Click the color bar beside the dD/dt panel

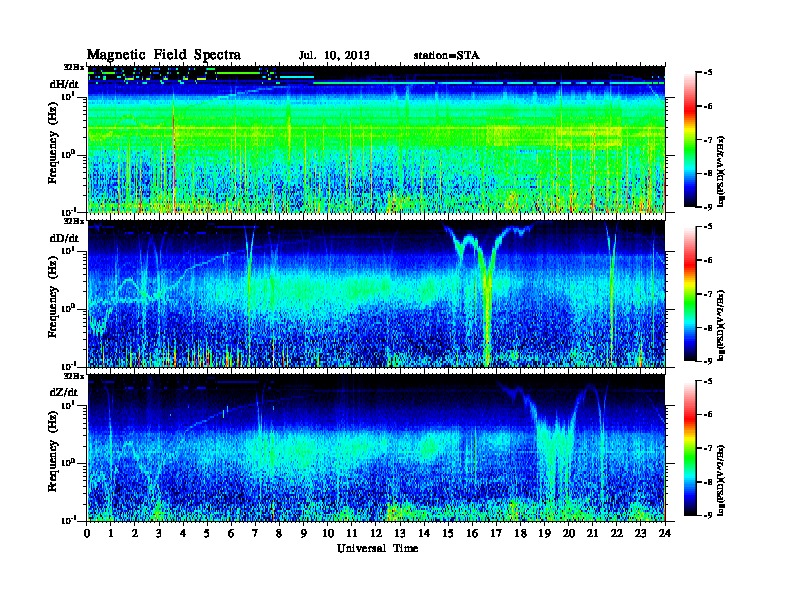pyautogui.click(x=690, y=294)
